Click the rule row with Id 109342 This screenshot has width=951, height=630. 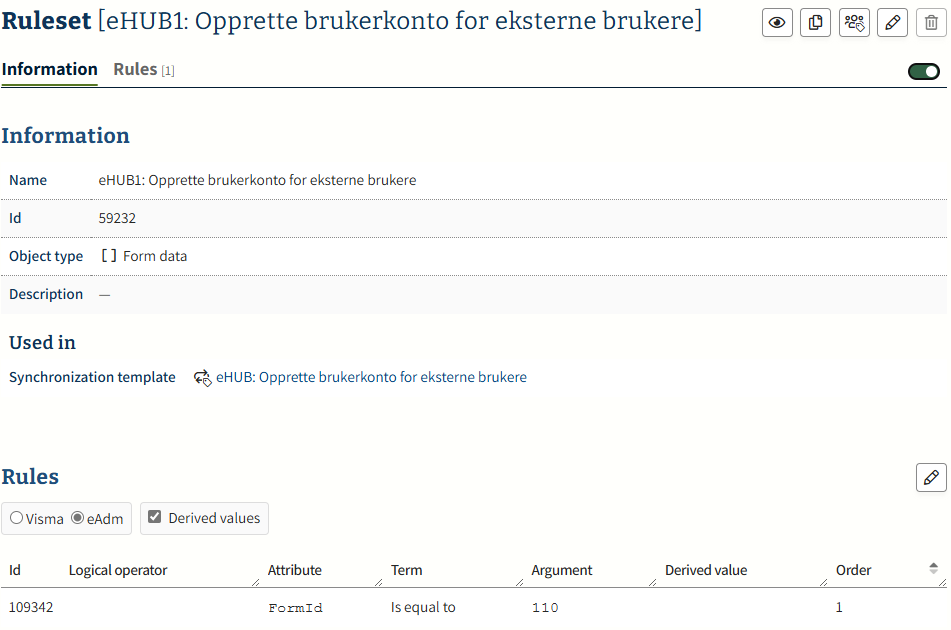click(31, 608)
